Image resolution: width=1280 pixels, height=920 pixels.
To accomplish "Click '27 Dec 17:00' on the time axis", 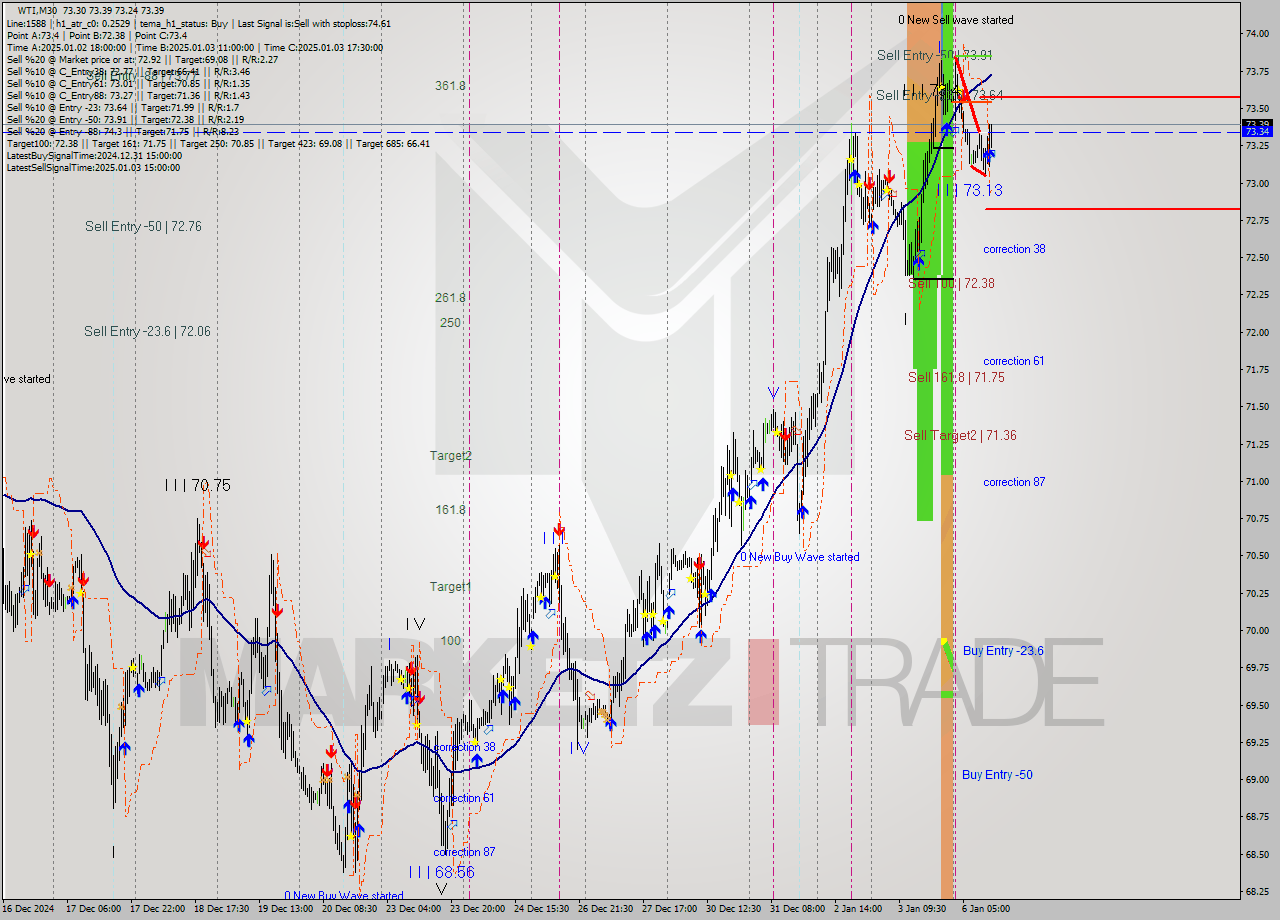I will [x=669, y=909].
